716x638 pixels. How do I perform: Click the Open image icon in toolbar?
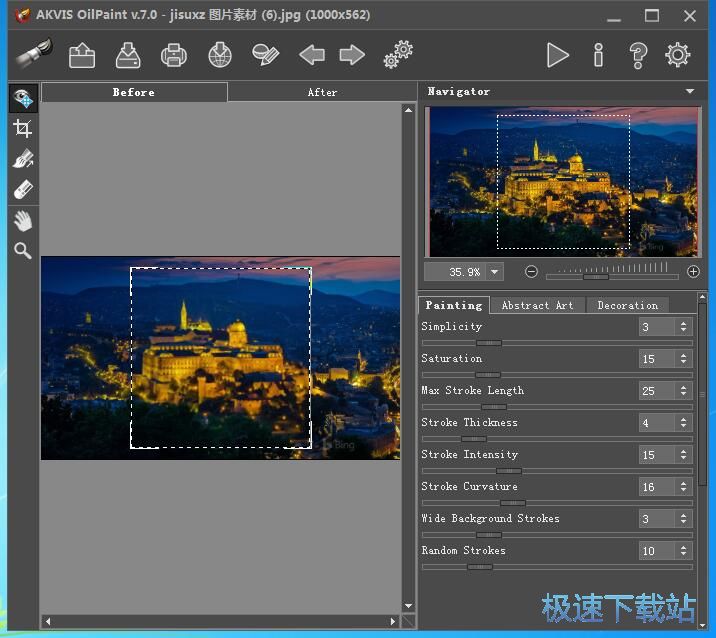82,55
